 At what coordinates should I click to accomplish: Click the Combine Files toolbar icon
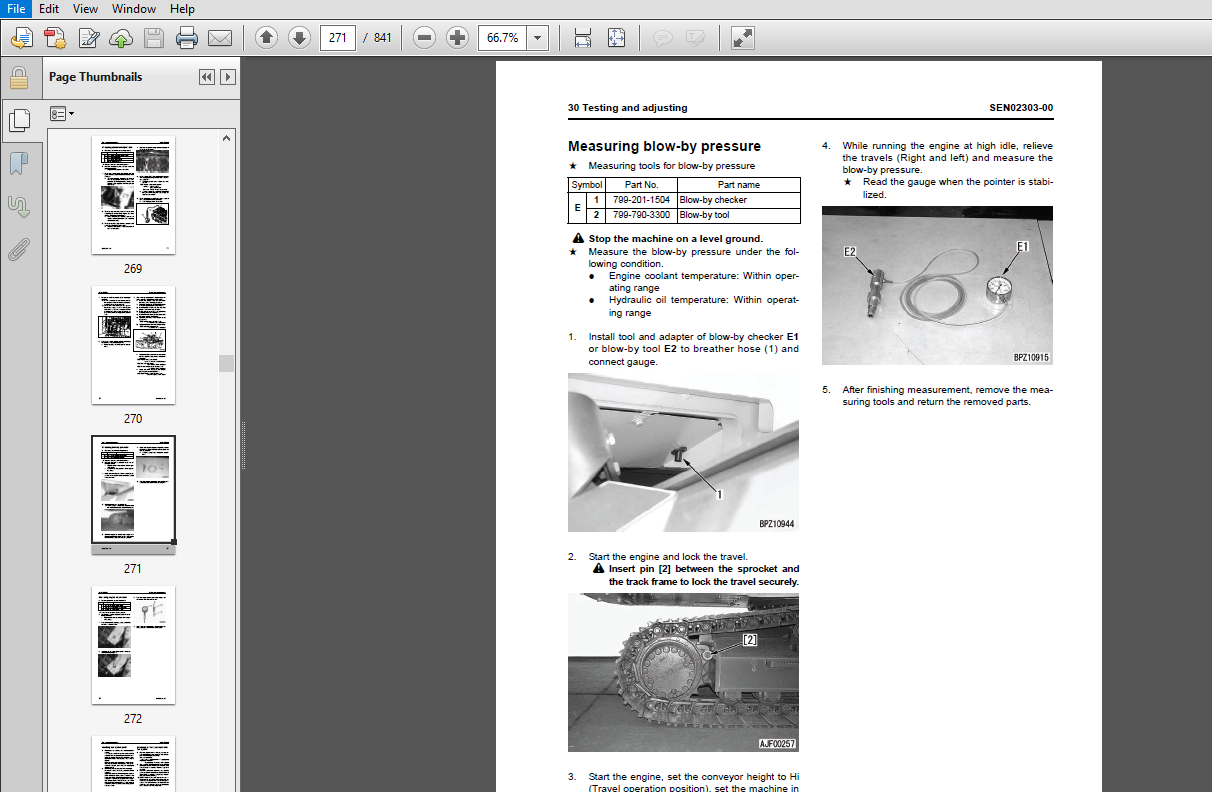pos(55,39)
